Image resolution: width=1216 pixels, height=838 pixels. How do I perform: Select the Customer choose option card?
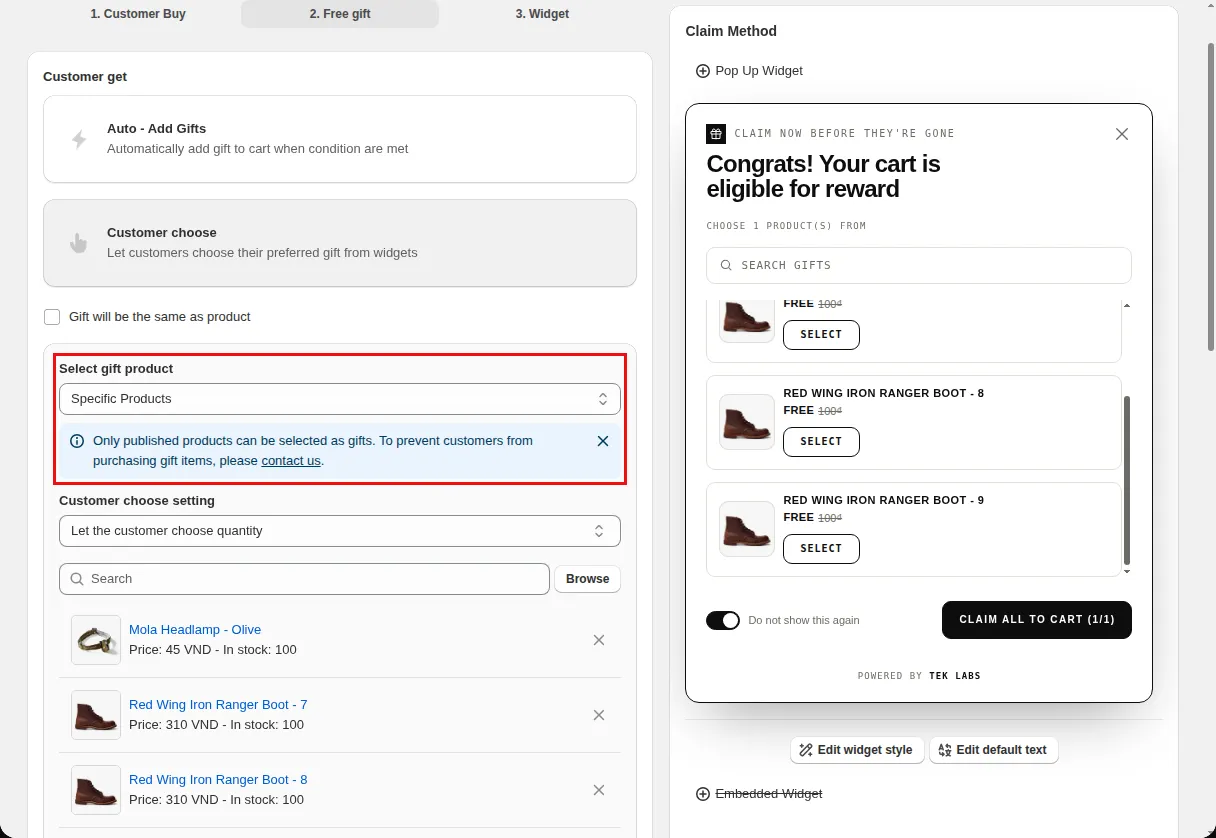point(340,243)
